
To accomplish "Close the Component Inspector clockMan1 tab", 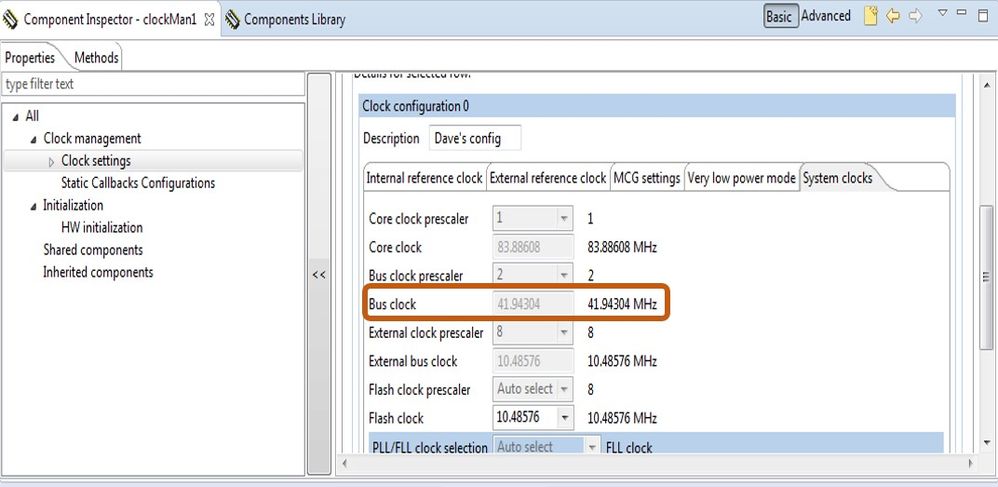I will click(209, 19).
